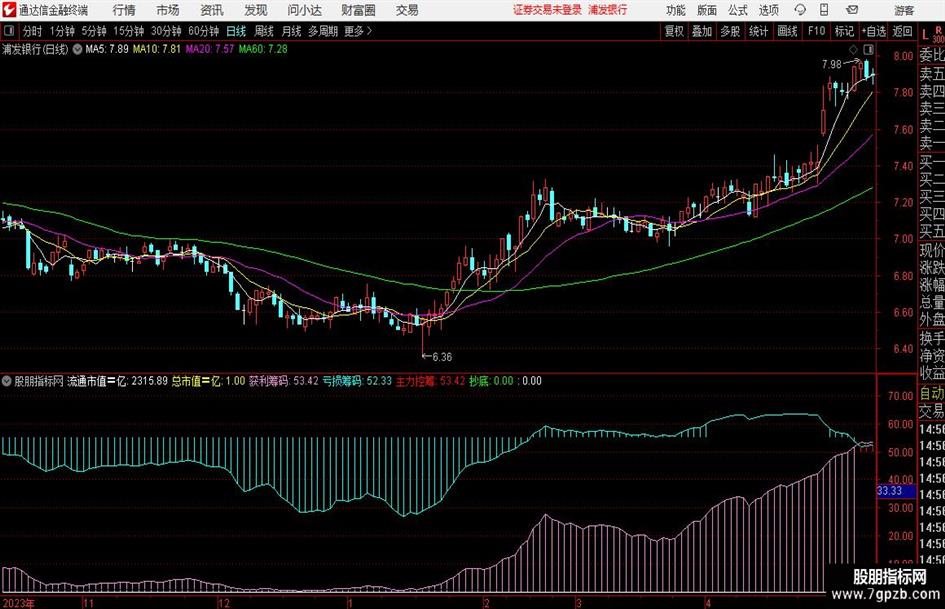The width and height of the screenshot is (945, 609).
Task: Click the 证券交易未登录 login link
Action: [547, 10]
